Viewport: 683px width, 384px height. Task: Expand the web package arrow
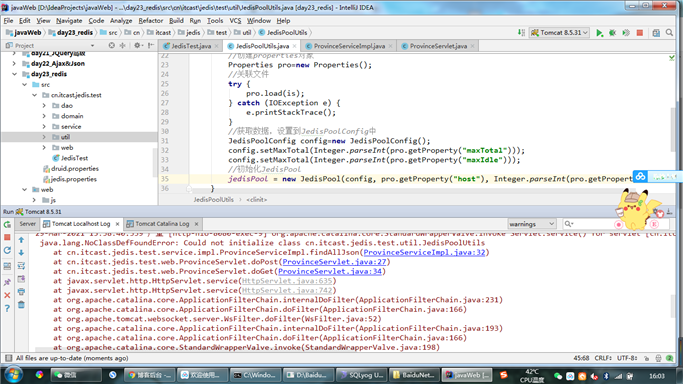pos(44,148)
